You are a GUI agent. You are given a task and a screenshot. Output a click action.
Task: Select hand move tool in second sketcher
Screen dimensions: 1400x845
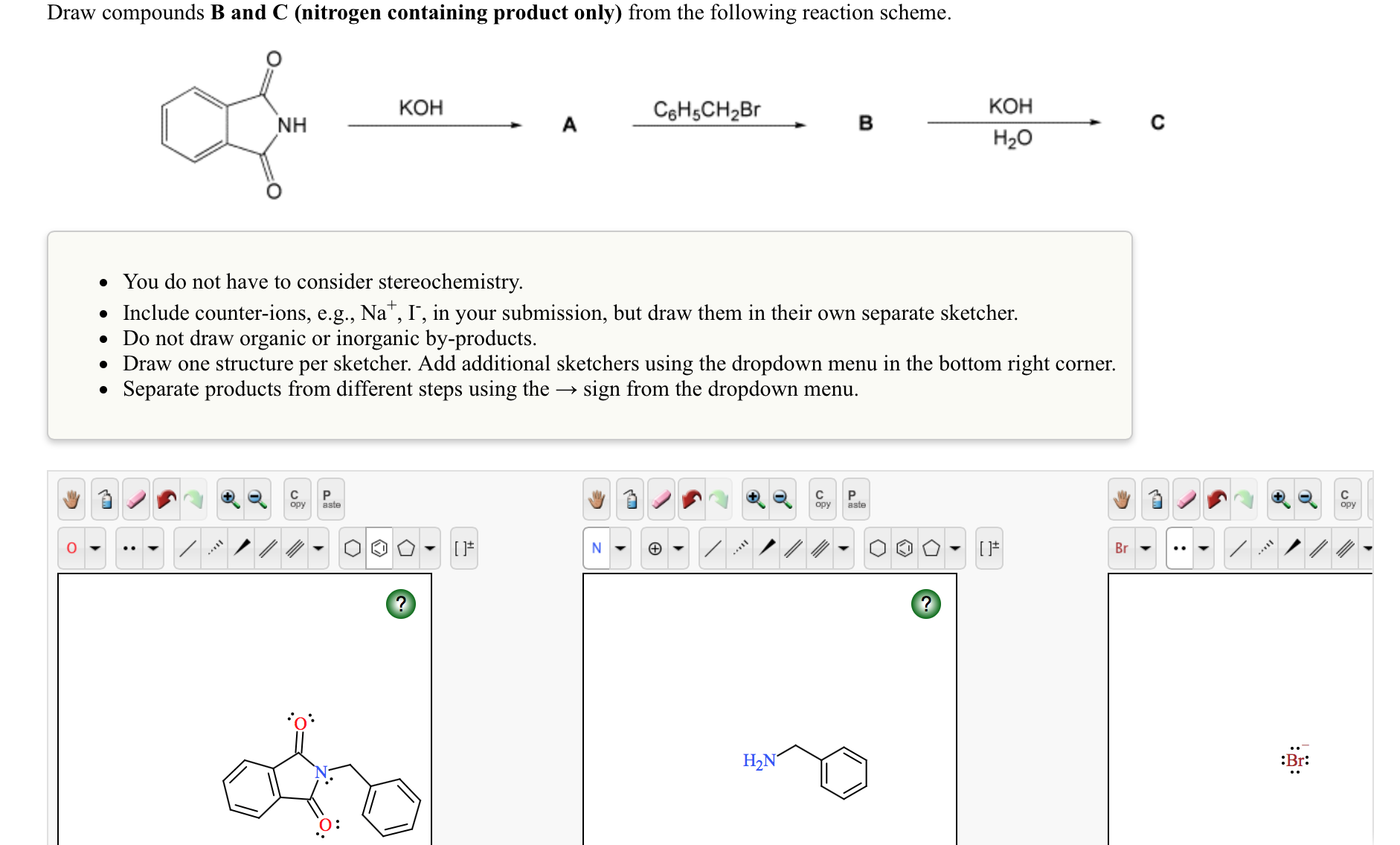click(x=597, y=499)
